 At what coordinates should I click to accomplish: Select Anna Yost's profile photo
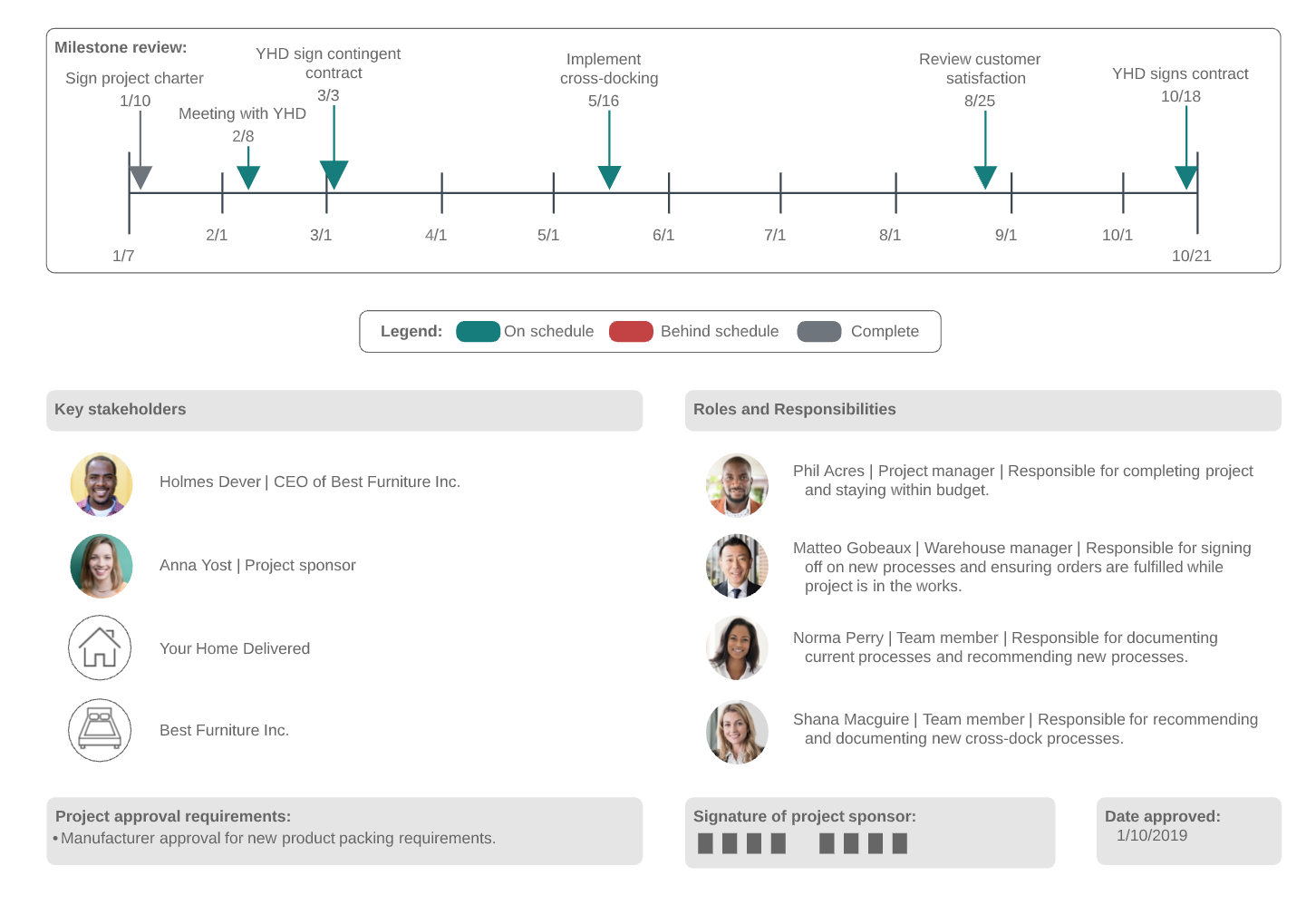(x=102, y=566)
